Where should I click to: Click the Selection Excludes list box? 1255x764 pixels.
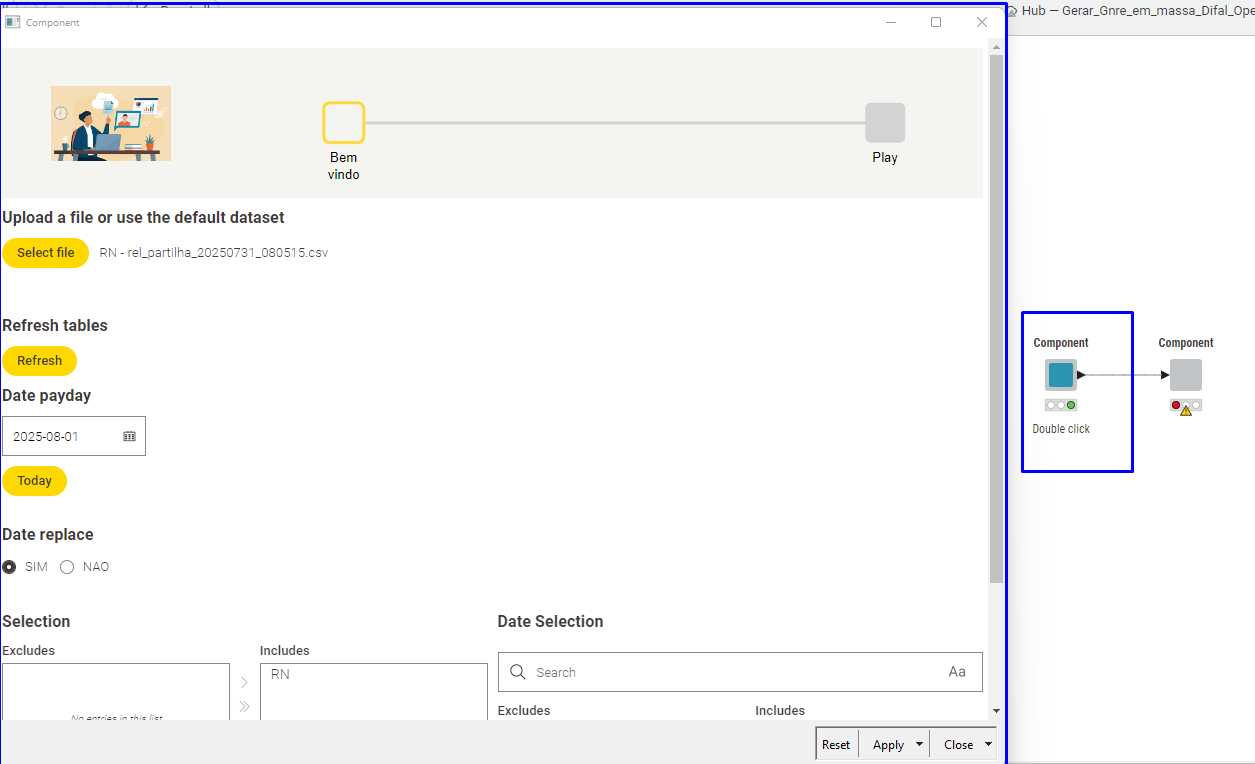click(x=116, y=692)
